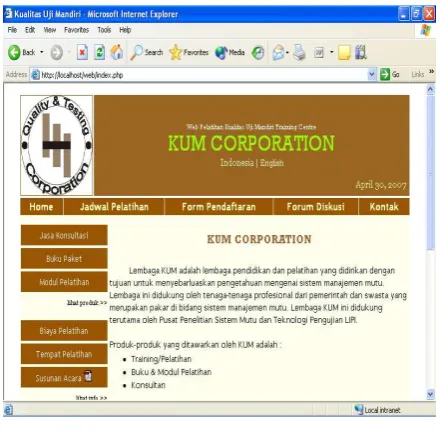Click the Local intranet zone icon
The width and height of the screenshot is (441, 430).
pos(359,410)
